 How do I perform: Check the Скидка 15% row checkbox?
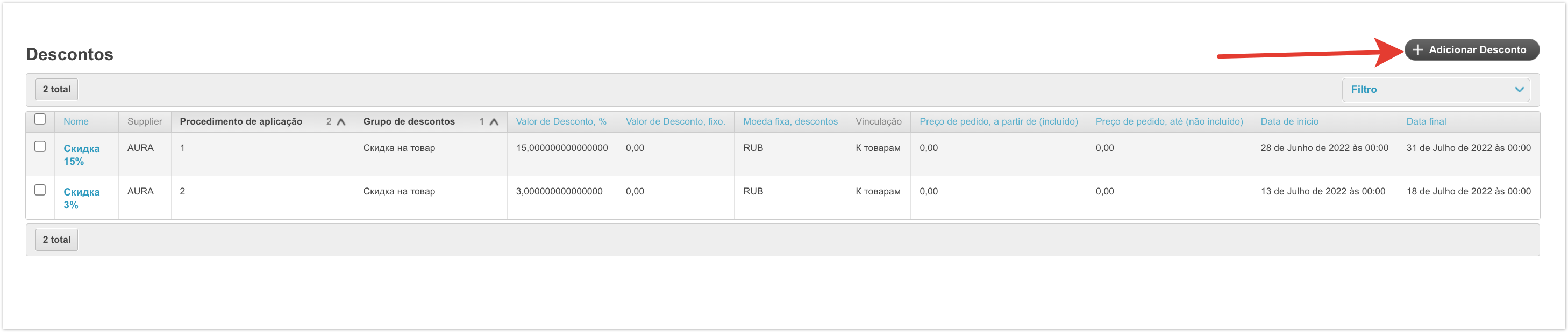(x=40, y=147)
